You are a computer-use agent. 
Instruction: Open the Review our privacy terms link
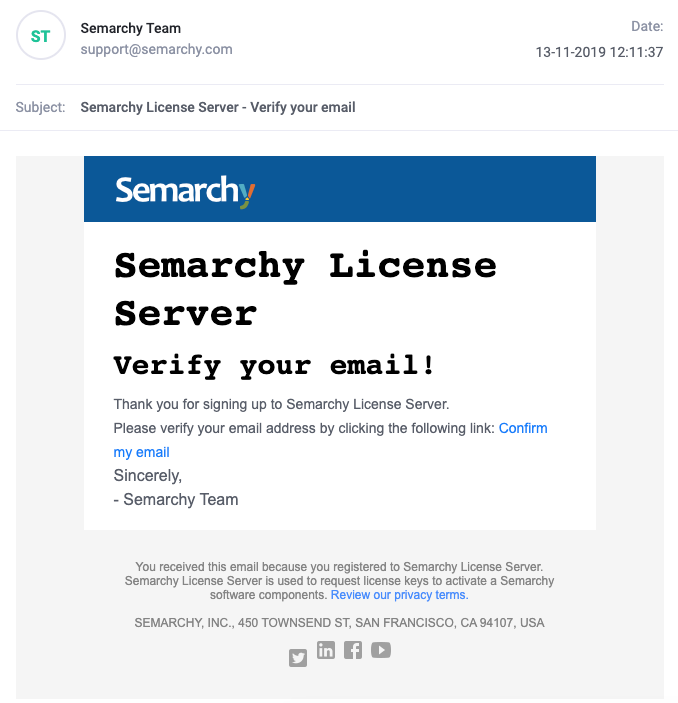(400, 595)
